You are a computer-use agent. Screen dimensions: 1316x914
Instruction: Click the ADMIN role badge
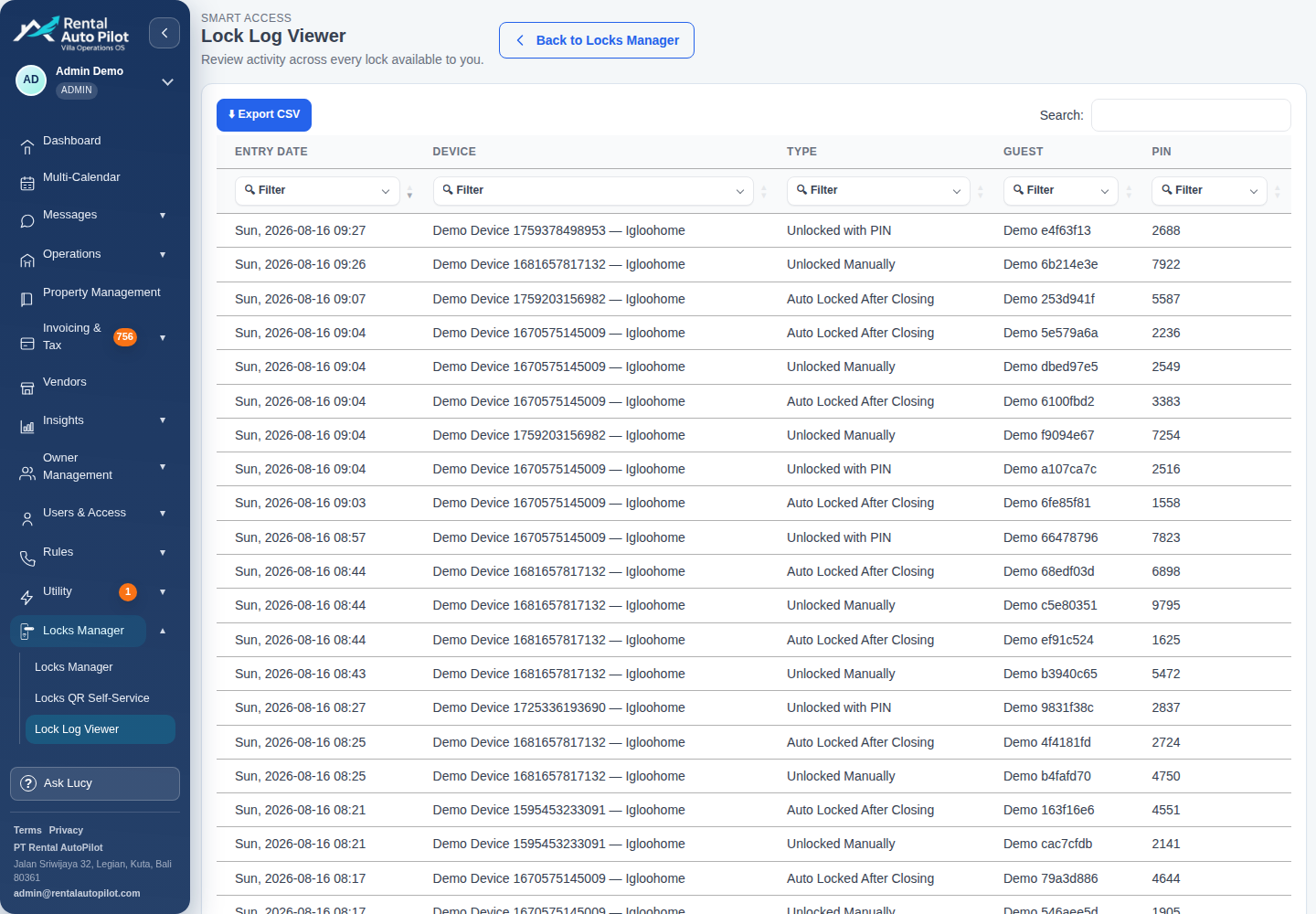pos(77,90)
